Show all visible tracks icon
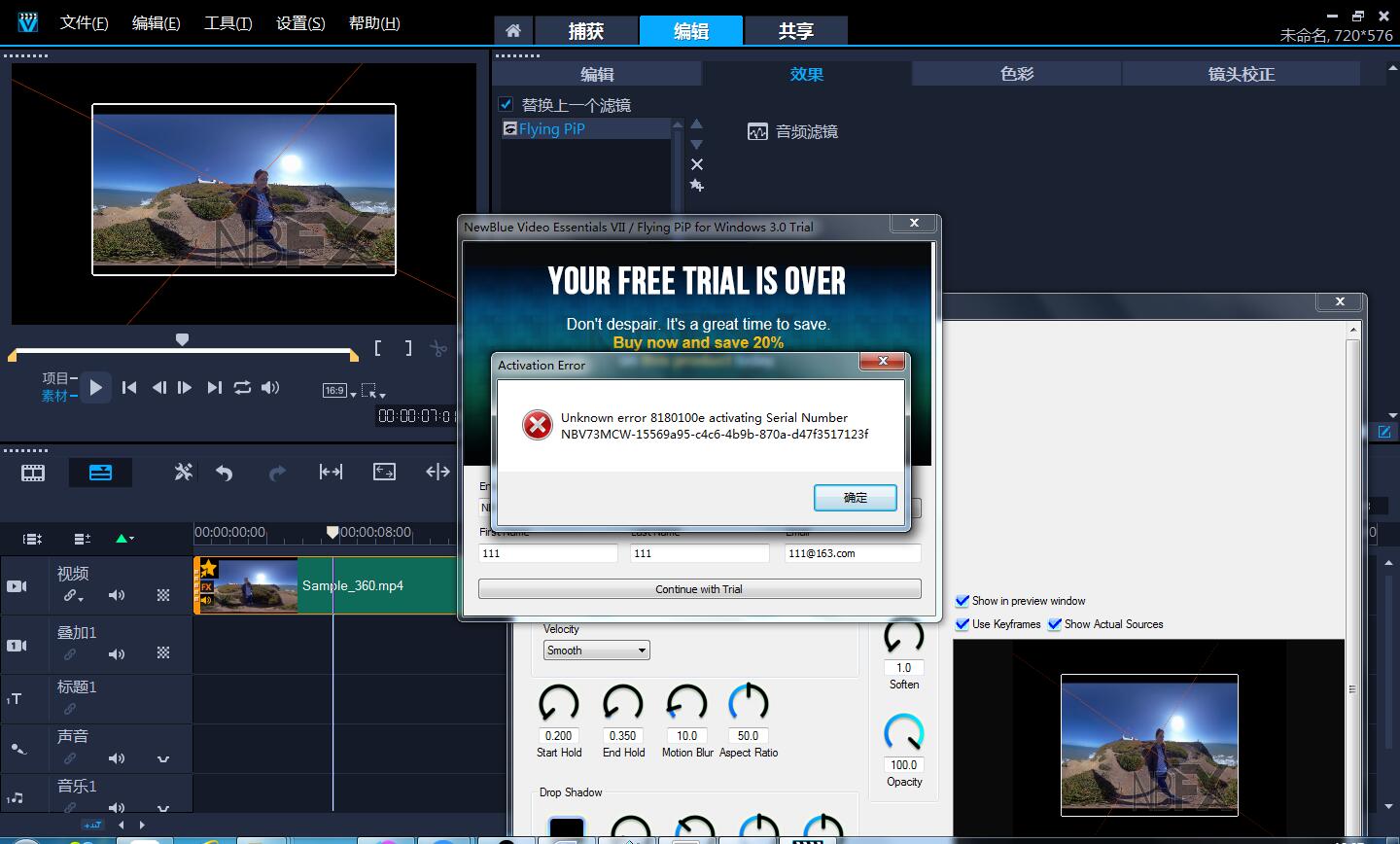The height and width of the screenshot is (844, 1400). tap(32, 538)
